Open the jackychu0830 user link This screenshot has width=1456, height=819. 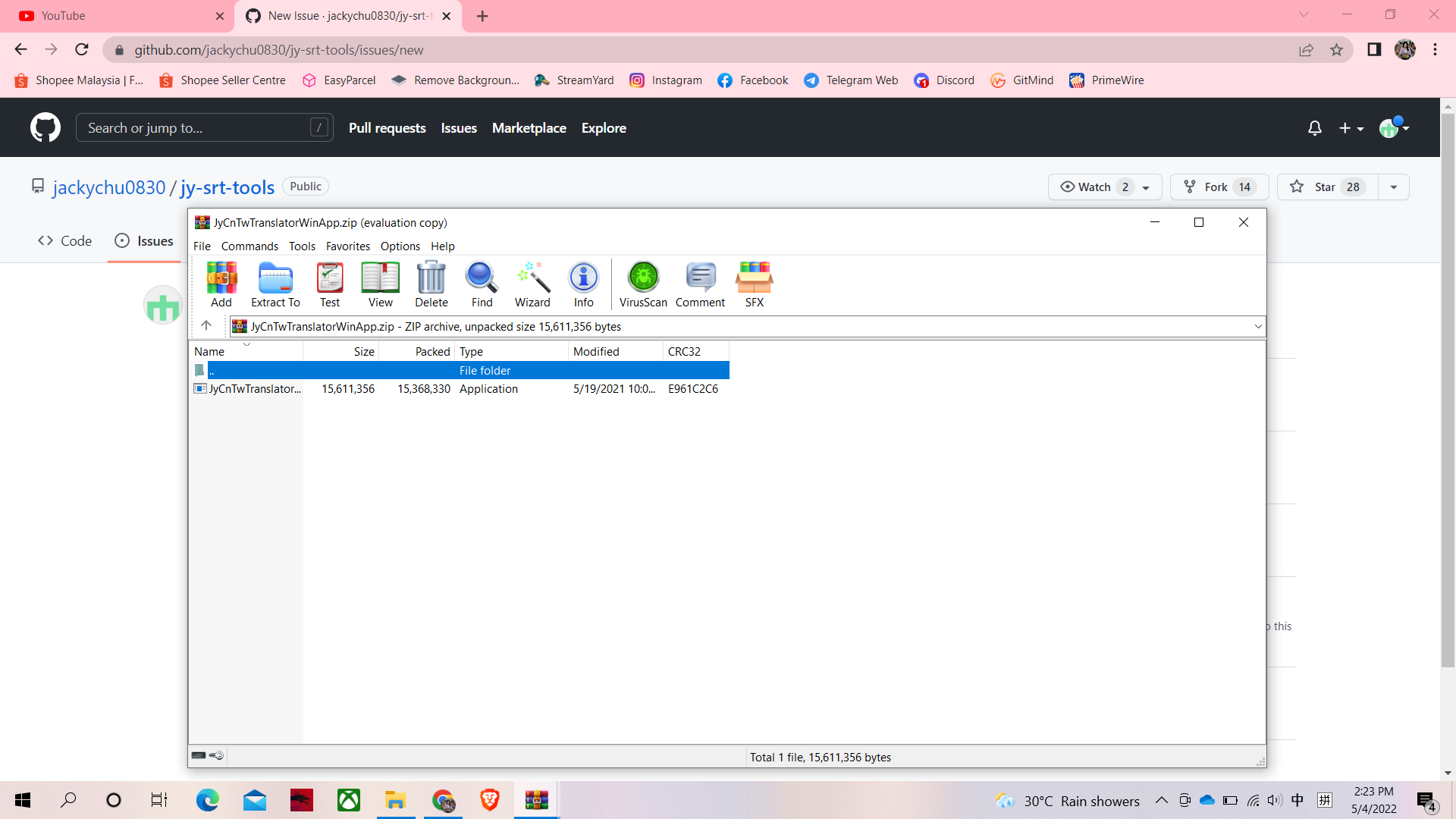point(109,187)
